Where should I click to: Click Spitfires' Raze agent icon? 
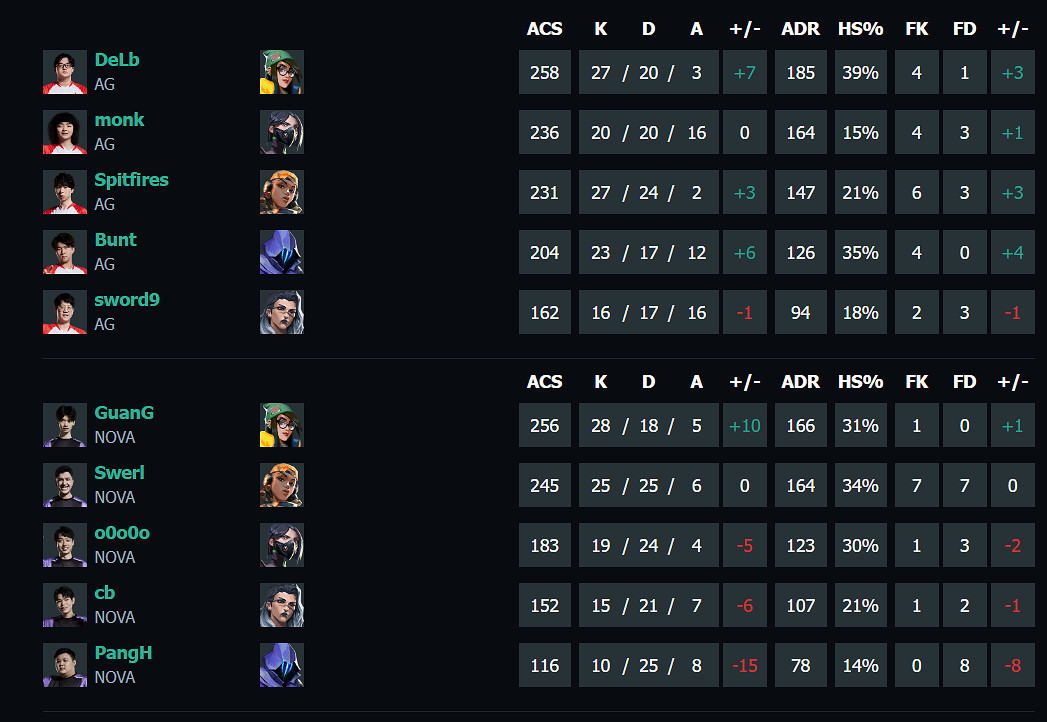tap(281, 192)
